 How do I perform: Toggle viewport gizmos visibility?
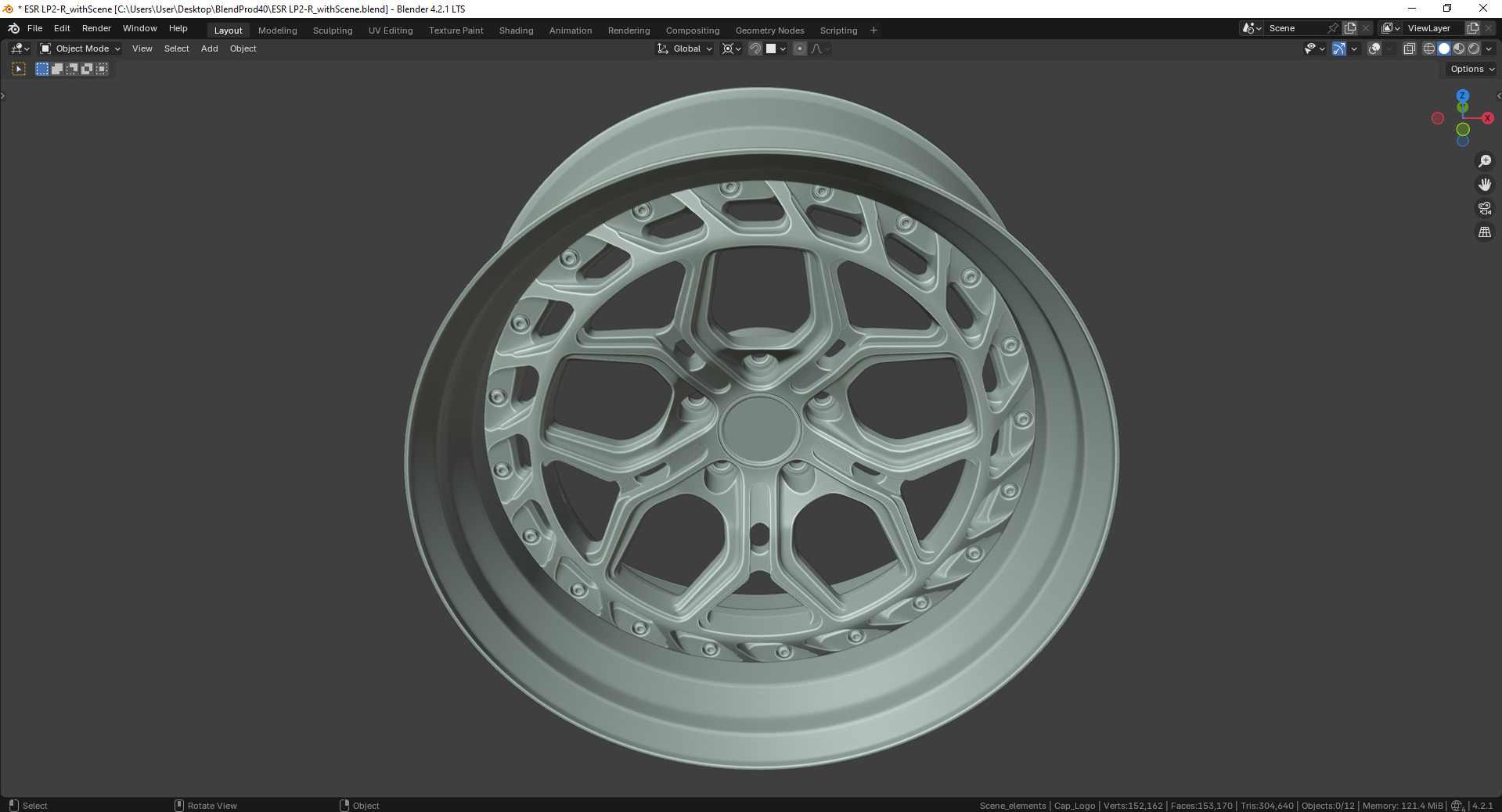(x=1339, y=49)
